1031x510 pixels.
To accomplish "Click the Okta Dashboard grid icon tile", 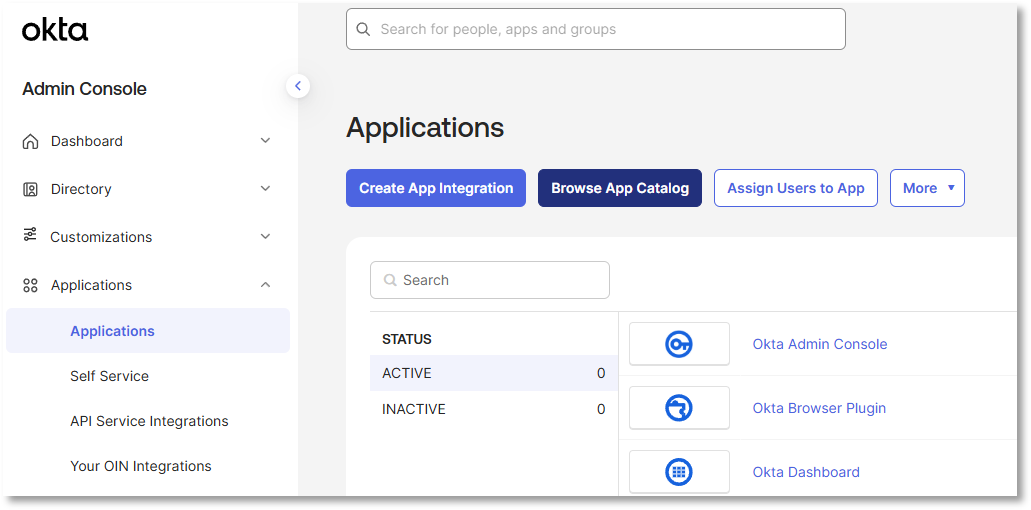I will click(x=679, y=472).
